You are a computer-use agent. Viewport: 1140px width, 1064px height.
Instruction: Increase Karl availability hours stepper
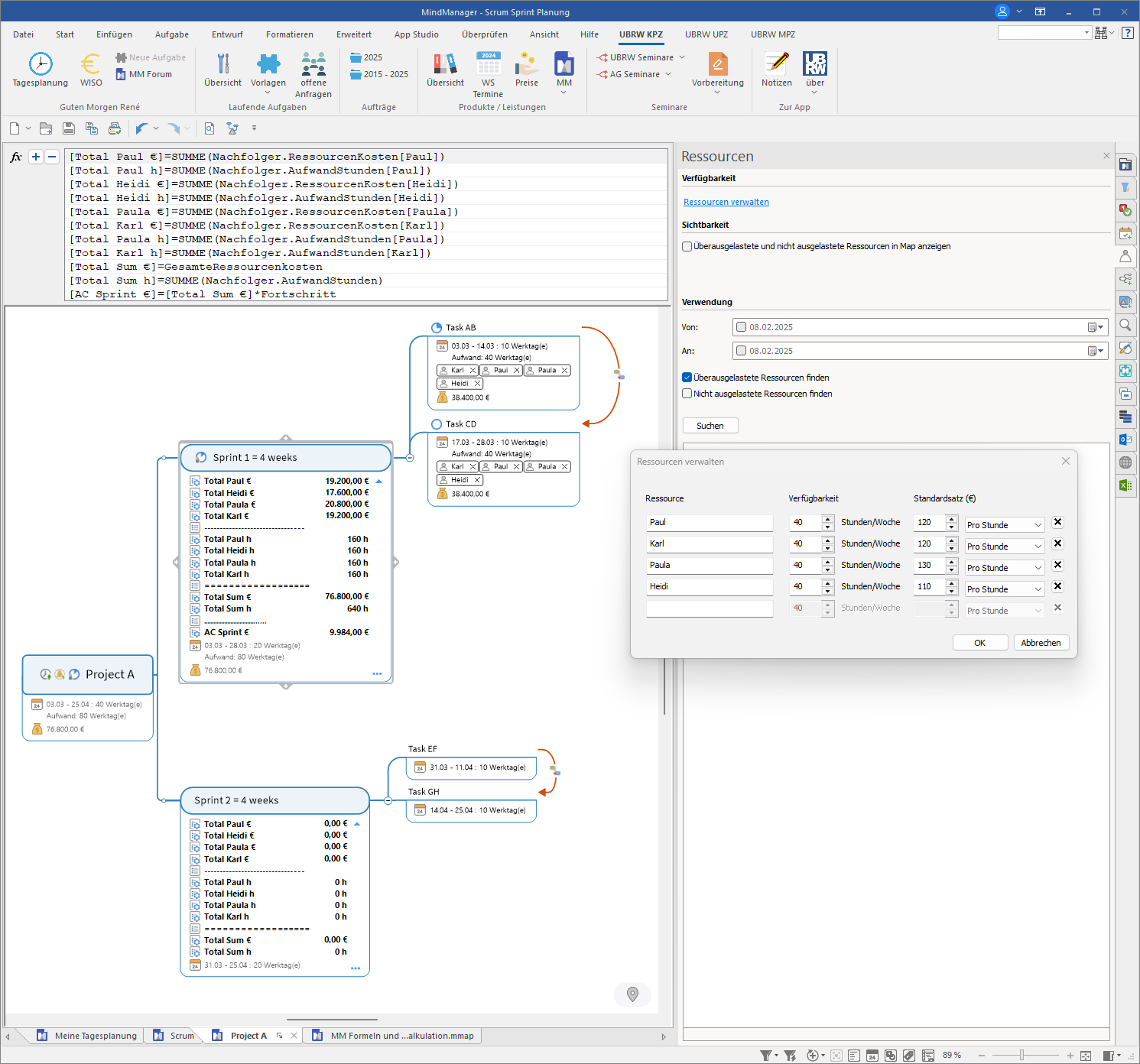point(827,540)
